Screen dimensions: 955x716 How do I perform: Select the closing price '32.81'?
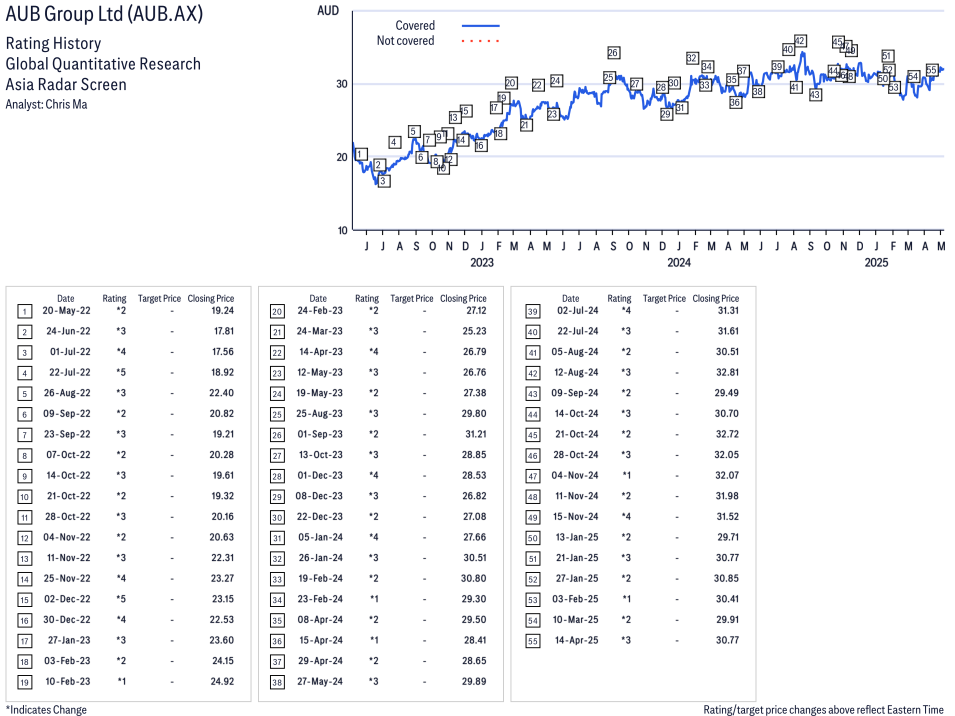(x=727, y=373)
